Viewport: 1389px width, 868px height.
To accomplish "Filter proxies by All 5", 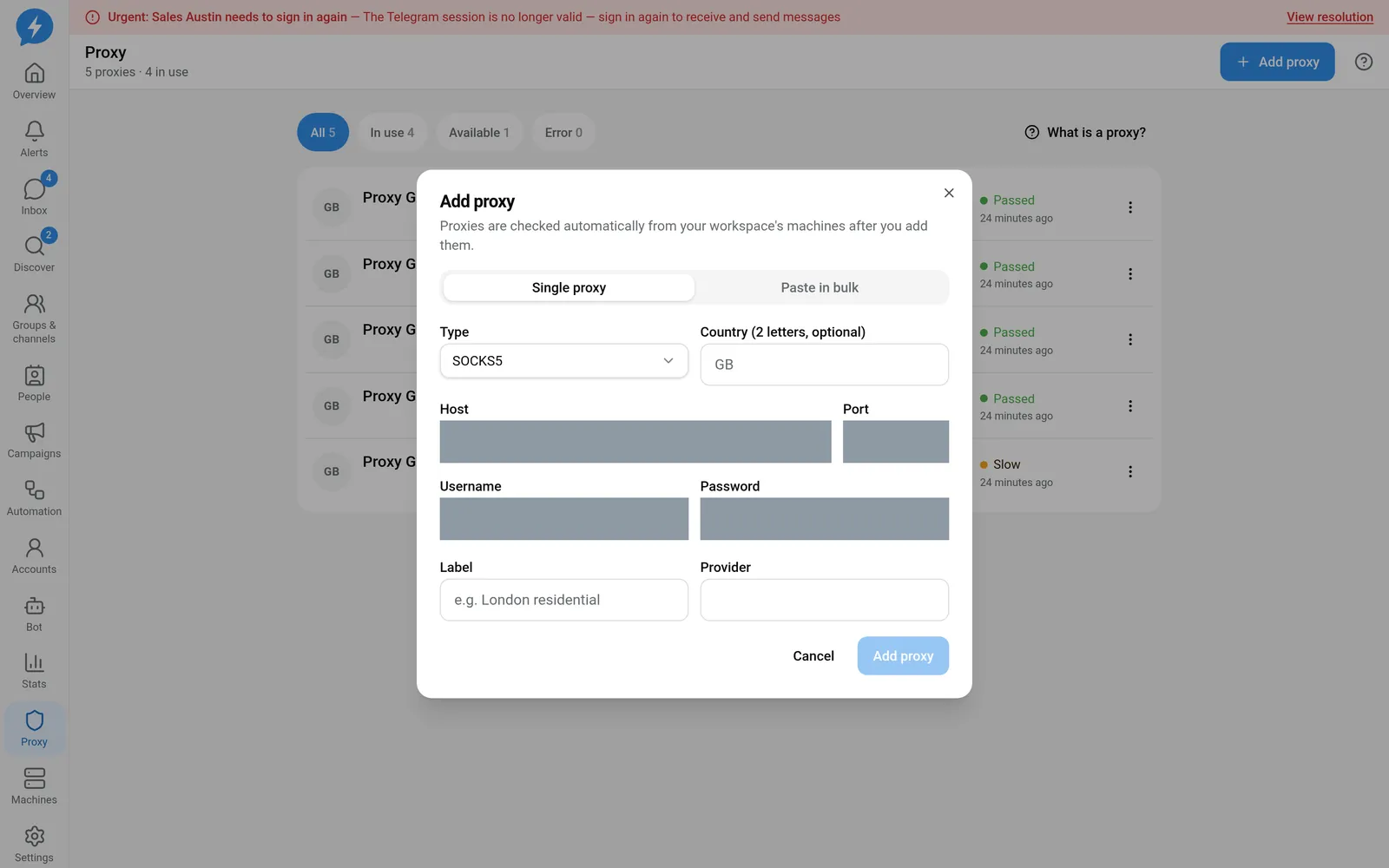I will 323,133.
